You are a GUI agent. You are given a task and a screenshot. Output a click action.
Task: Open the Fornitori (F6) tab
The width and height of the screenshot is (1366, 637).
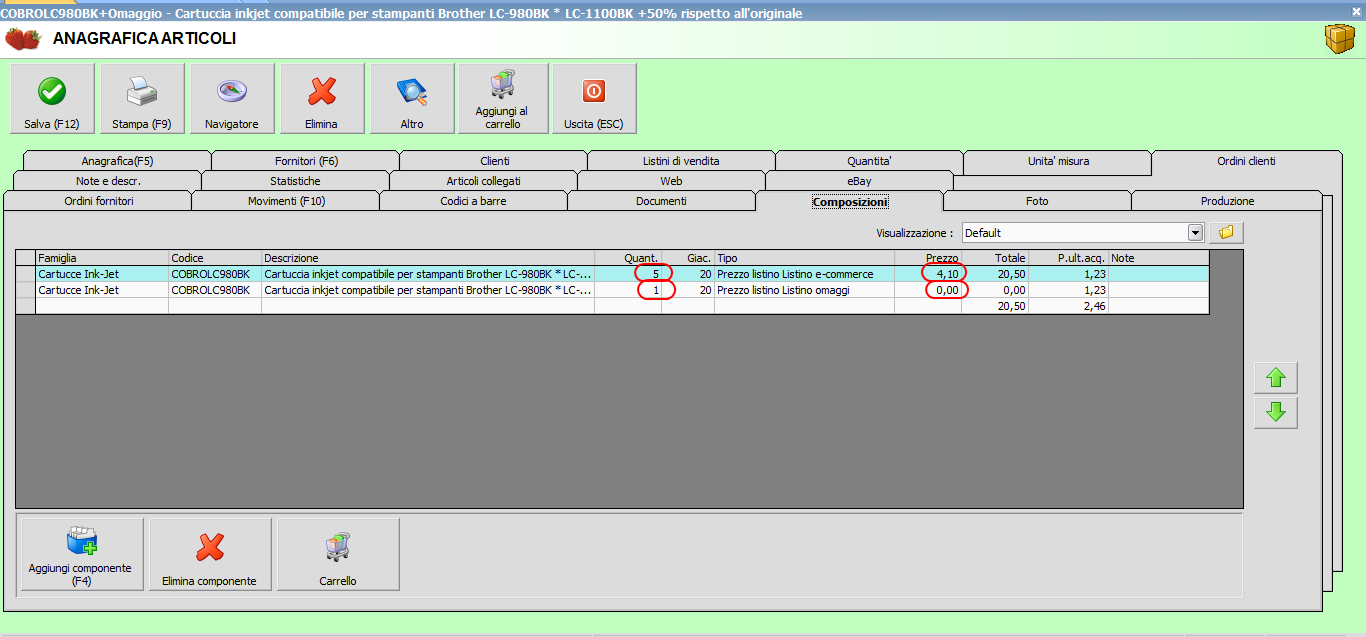point(306,161)
